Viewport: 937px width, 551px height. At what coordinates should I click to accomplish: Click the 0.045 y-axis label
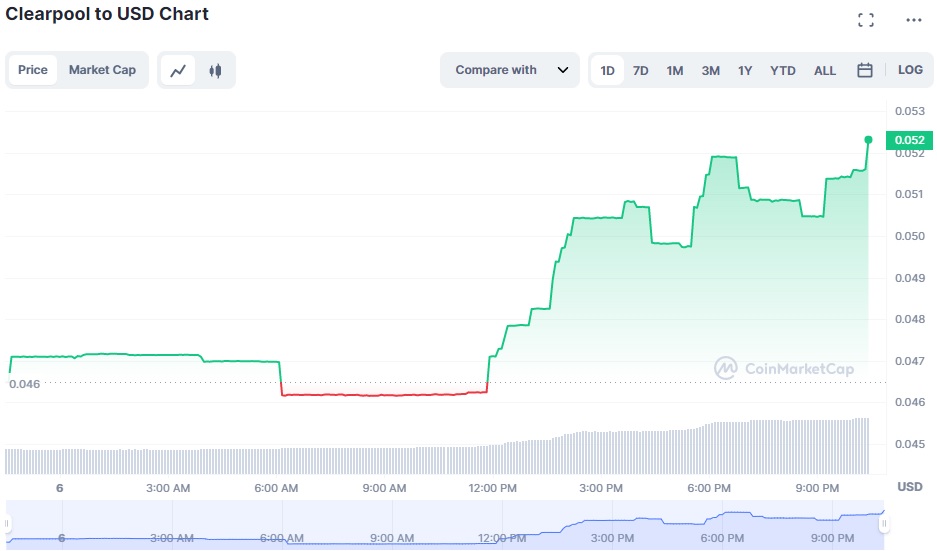point(910,444)
